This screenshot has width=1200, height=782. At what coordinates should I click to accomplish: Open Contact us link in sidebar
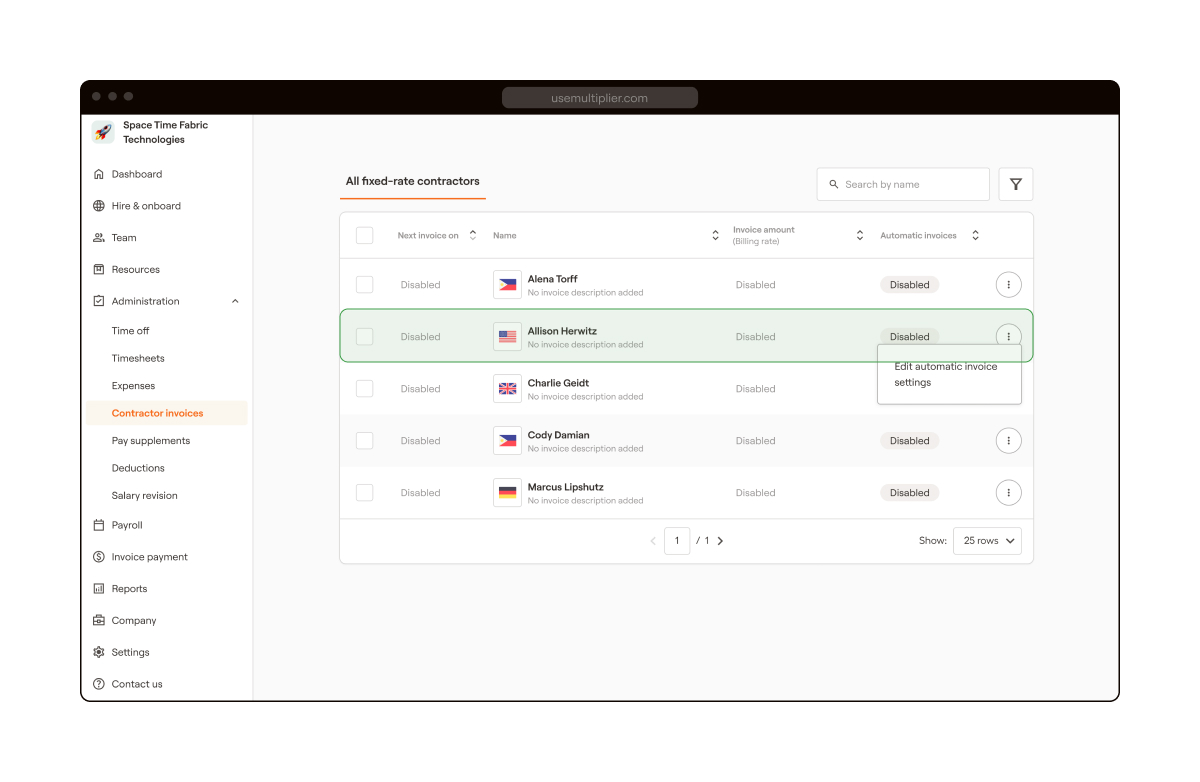pos(137,684)
